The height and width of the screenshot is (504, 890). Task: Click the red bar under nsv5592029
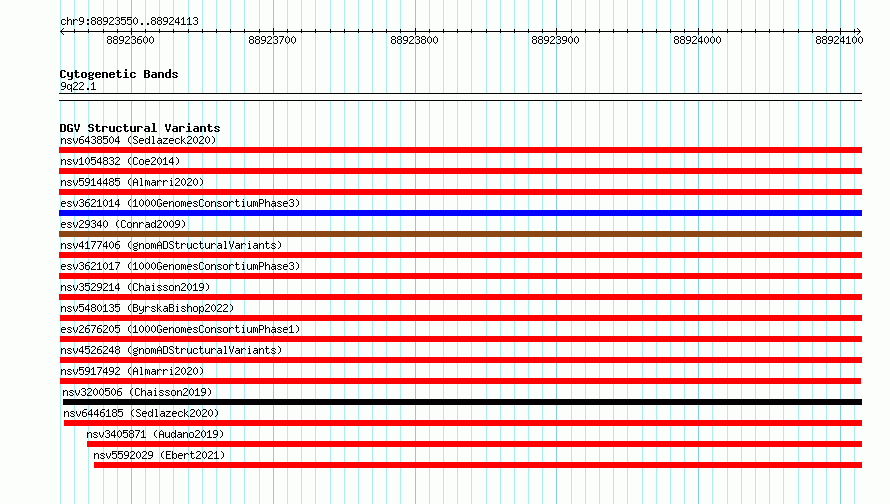click(478, 465)
